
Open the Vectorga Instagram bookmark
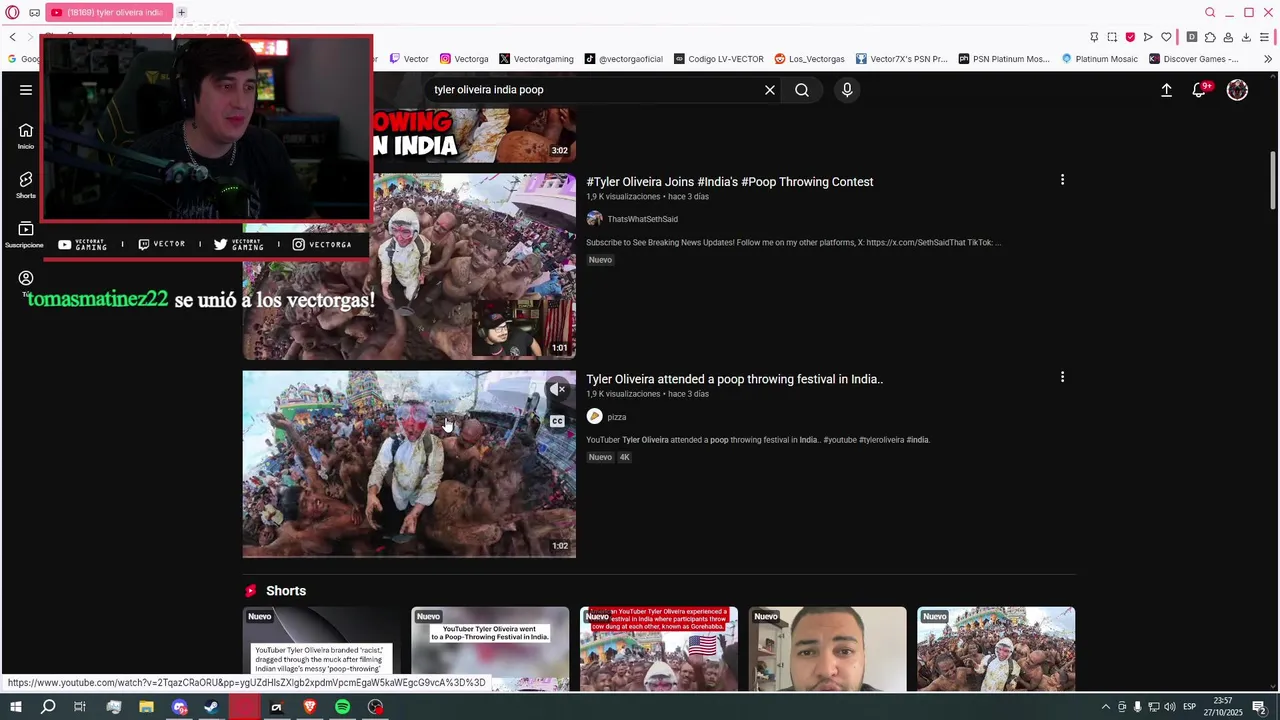(x=464, y=59)
